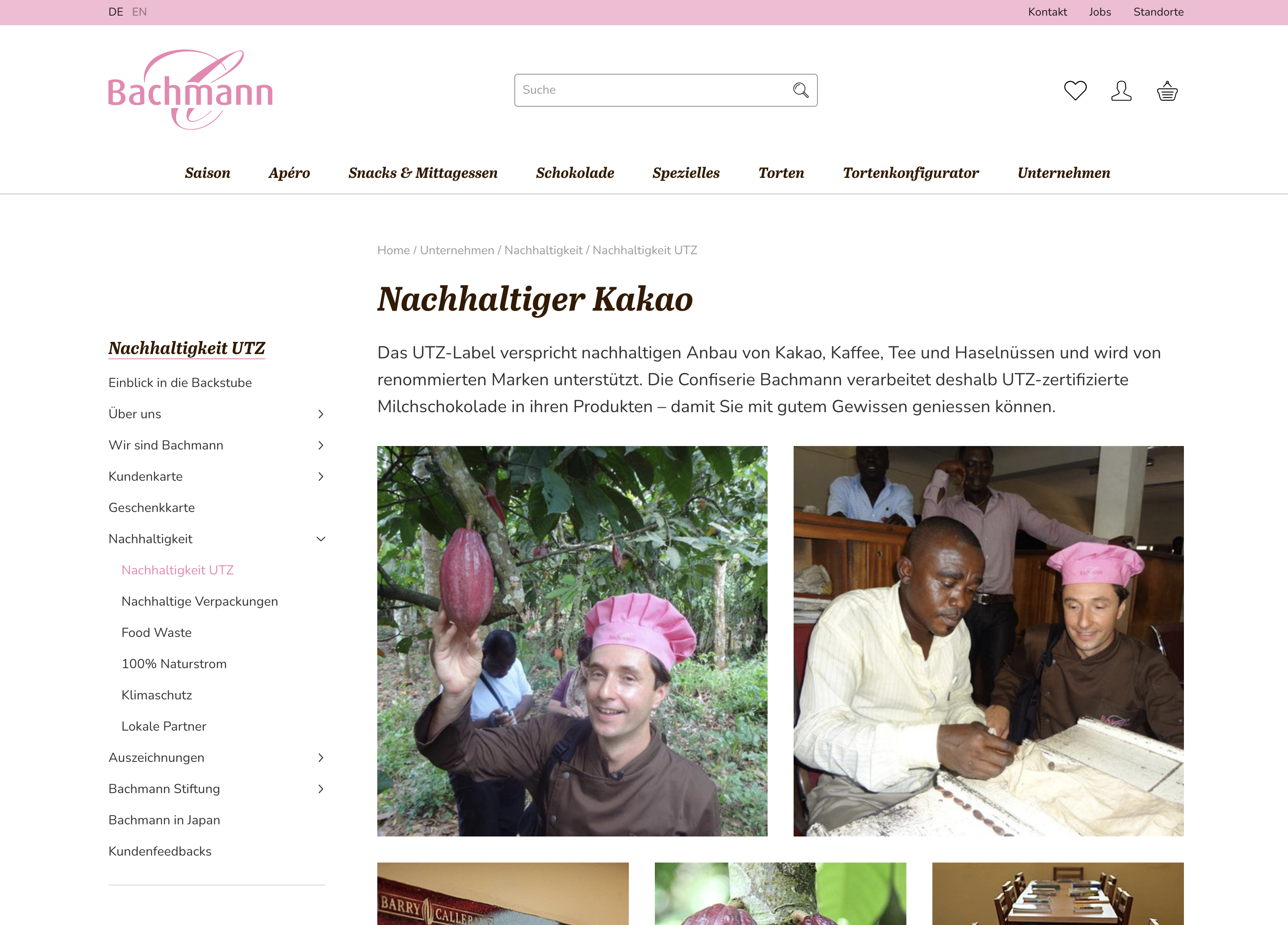This screenshot has height=925, width=1288.
Task: Switch language to EN
Action: 139,12
